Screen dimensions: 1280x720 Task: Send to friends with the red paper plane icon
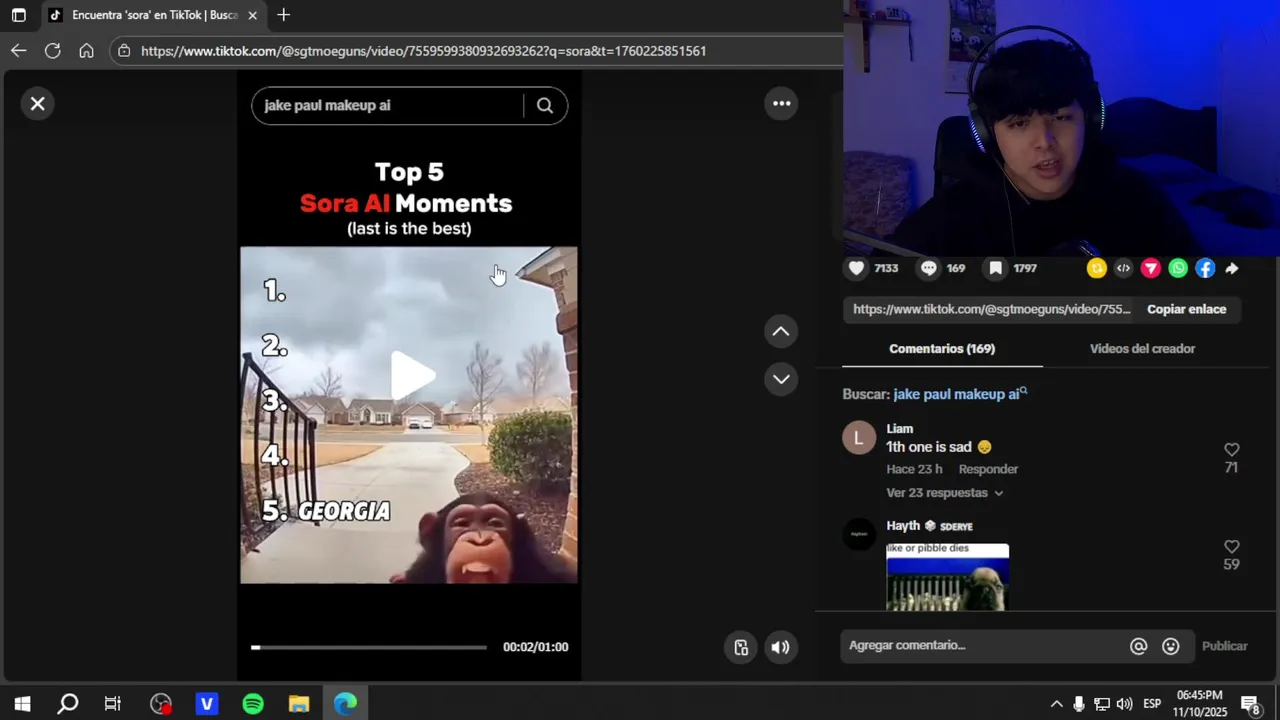click(x=1151, y=268)
